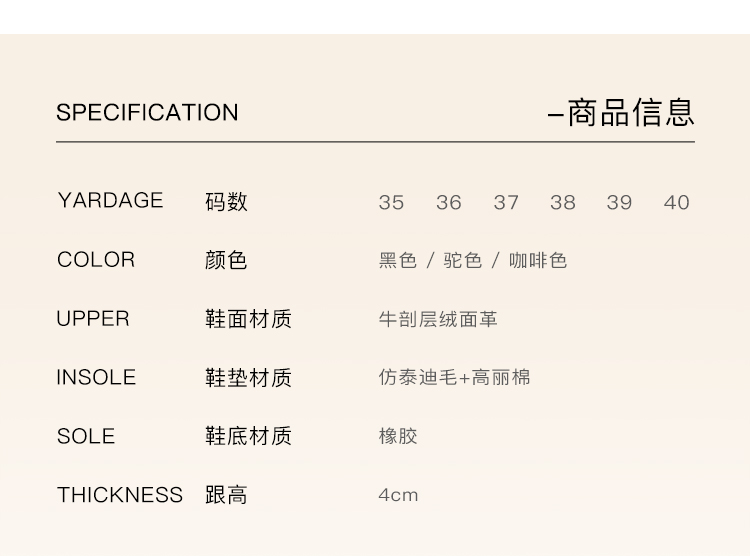Click the 牛剖层绒面革 upper material text

pyautogui.click(x=438, y=319)
